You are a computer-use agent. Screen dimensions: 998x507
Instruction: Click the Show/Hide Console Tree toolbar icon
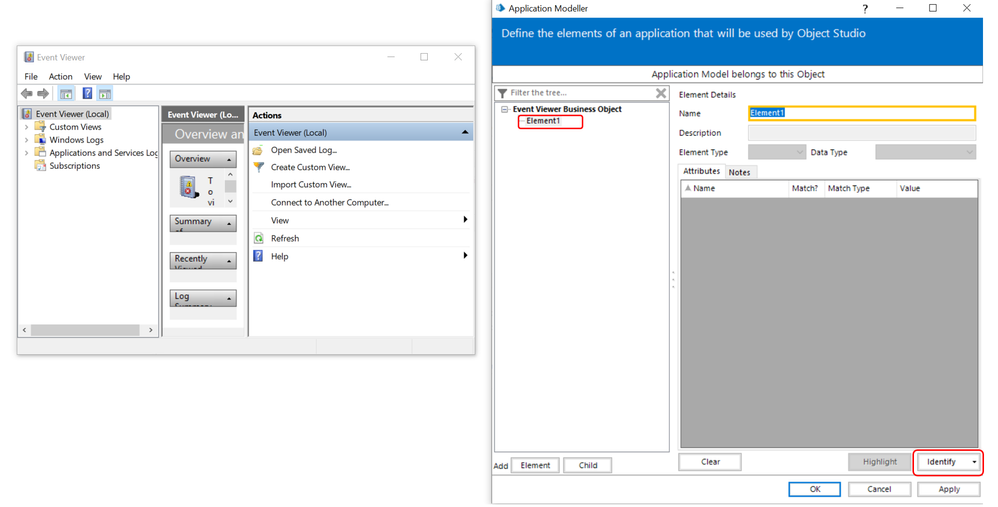click(66, 94)
